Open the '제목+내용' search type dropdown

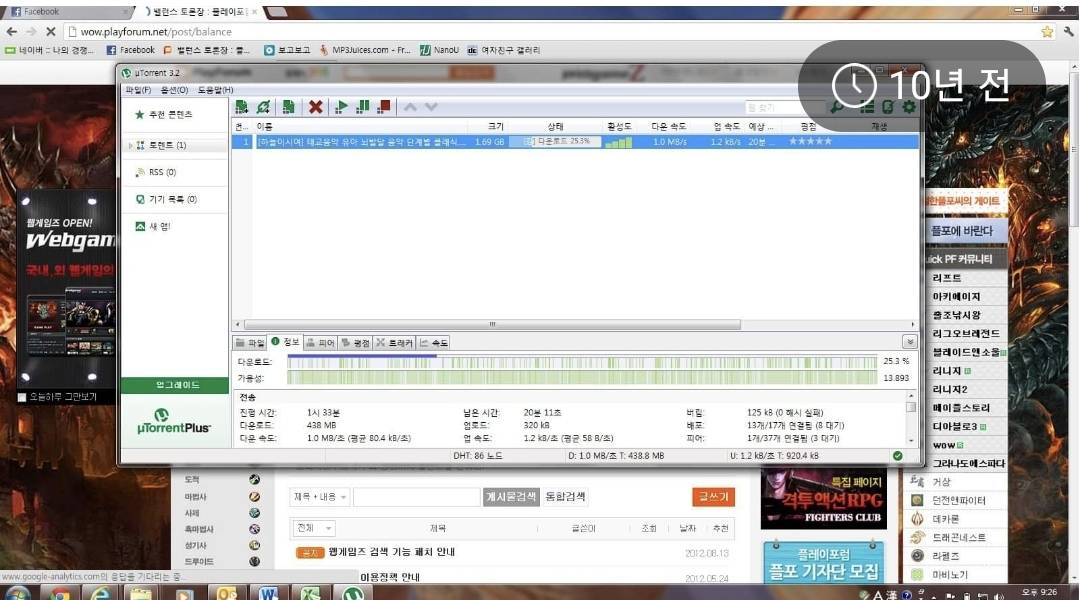coord(319,497)
